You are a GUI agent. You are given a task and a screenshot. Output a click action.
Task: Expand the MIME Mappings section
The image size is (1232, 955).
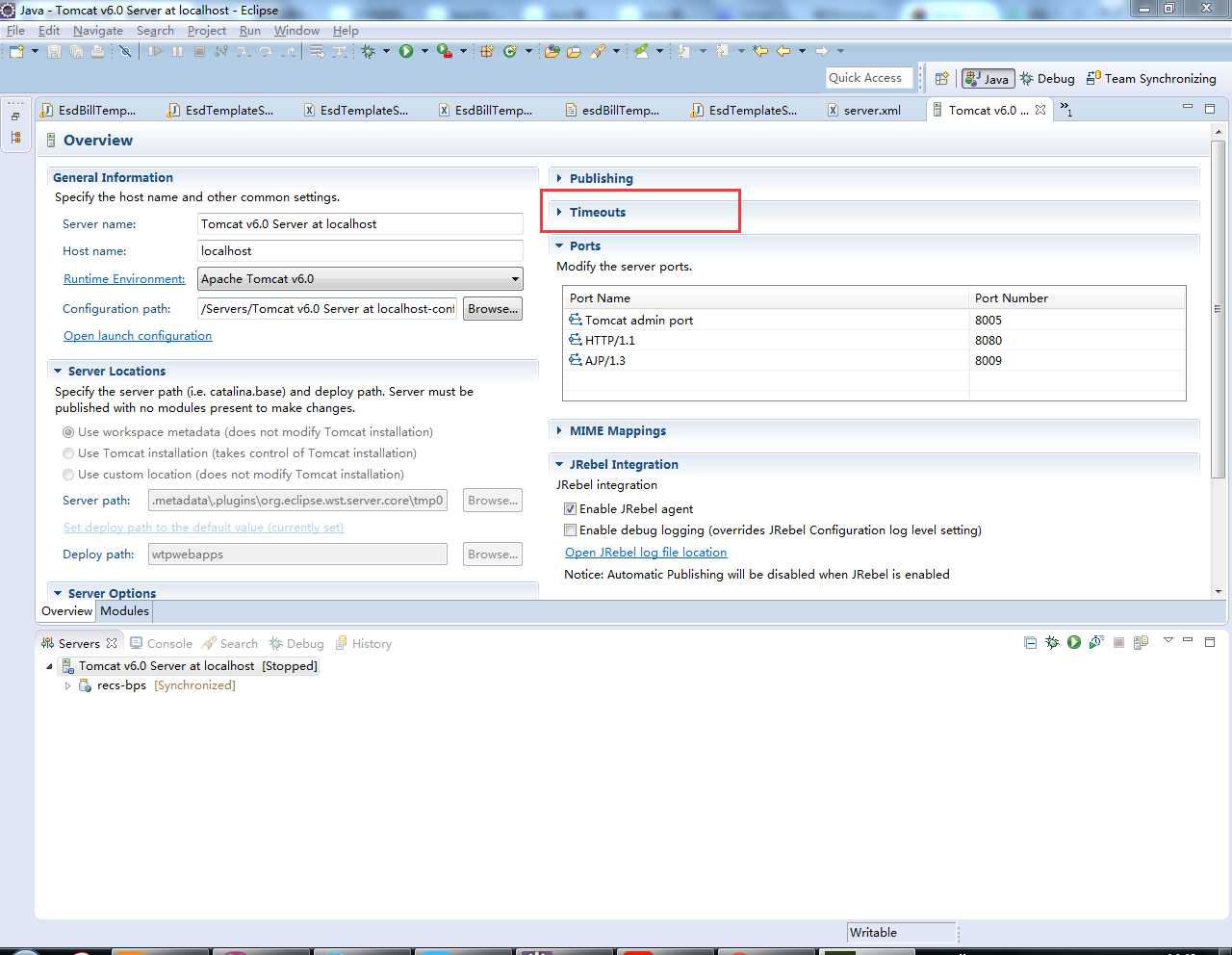click(x=559, y=430)
